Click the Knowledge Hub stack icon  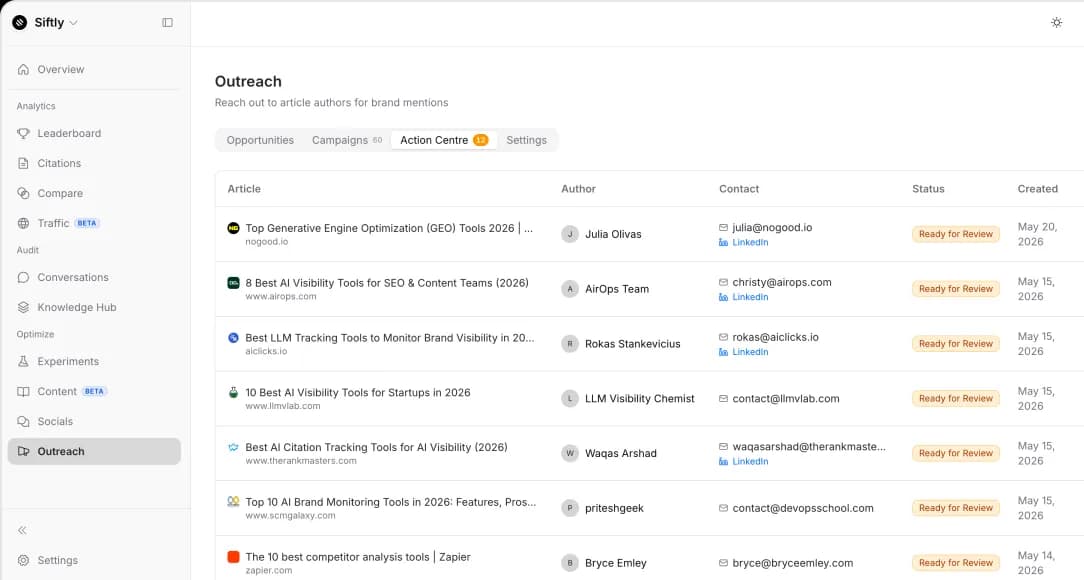click(x=23, y=307)
